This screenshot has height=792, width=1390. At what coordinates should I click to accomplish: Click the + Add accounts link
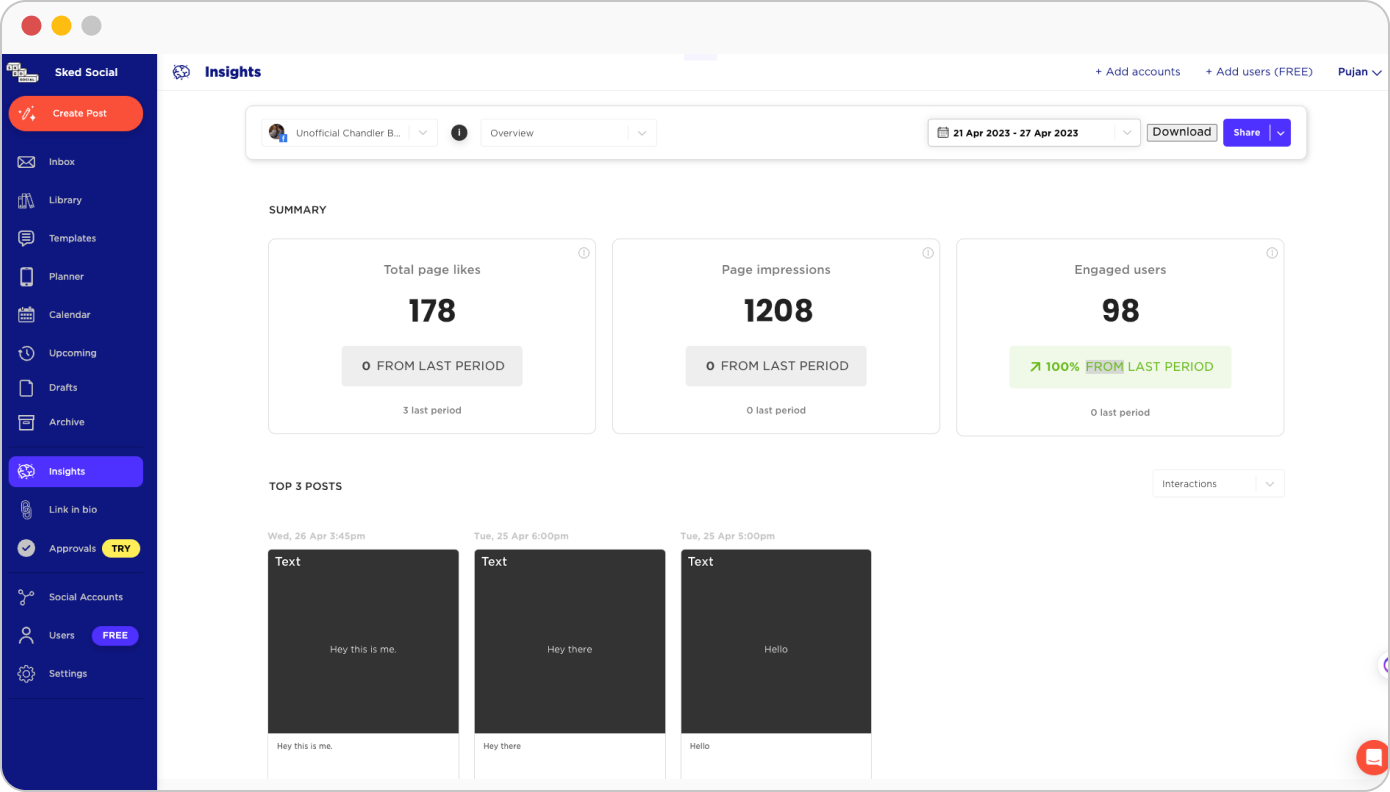point(1138,71)
